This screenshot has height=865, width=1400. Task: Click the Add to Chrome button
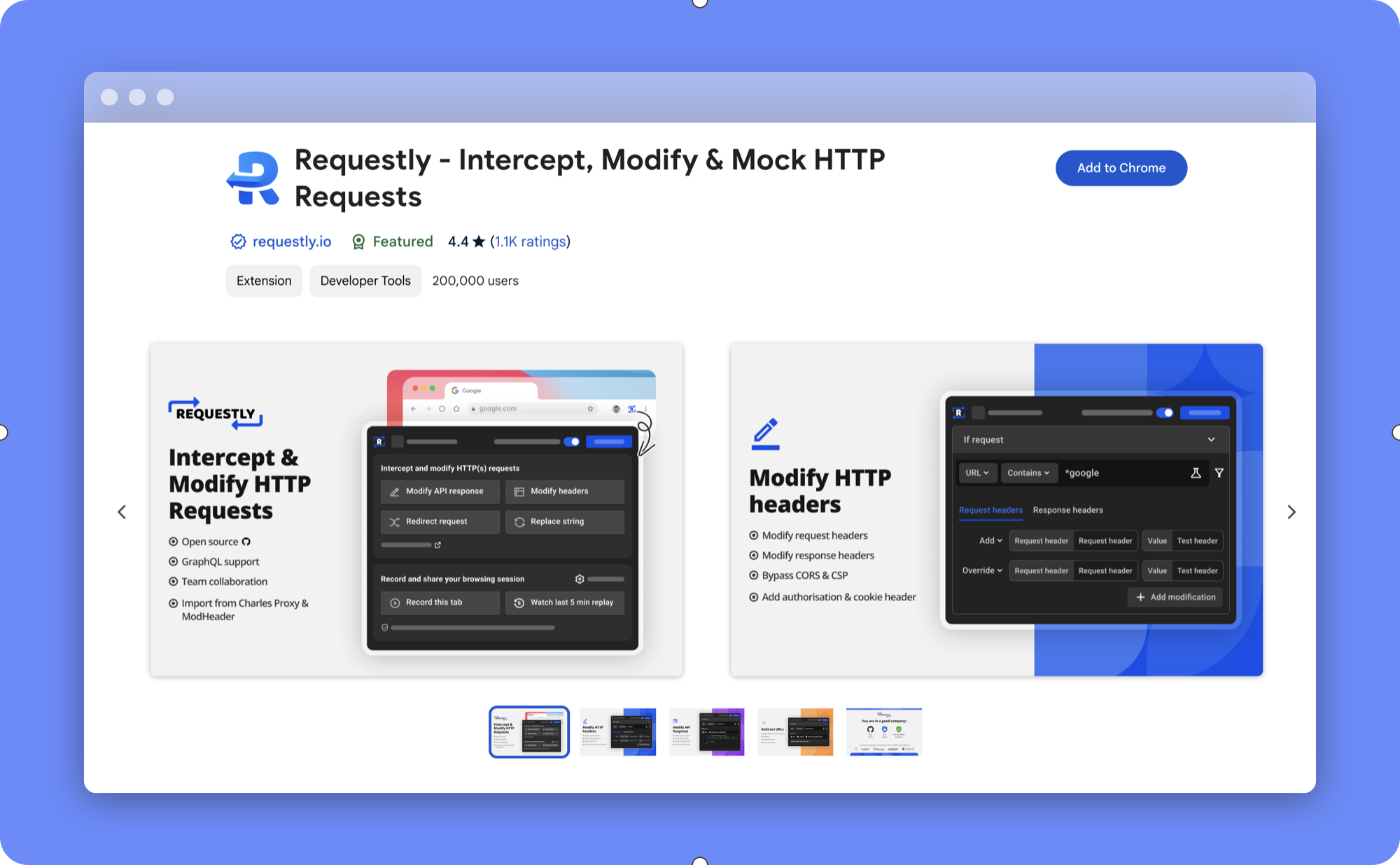click(x=1121, y=168)
